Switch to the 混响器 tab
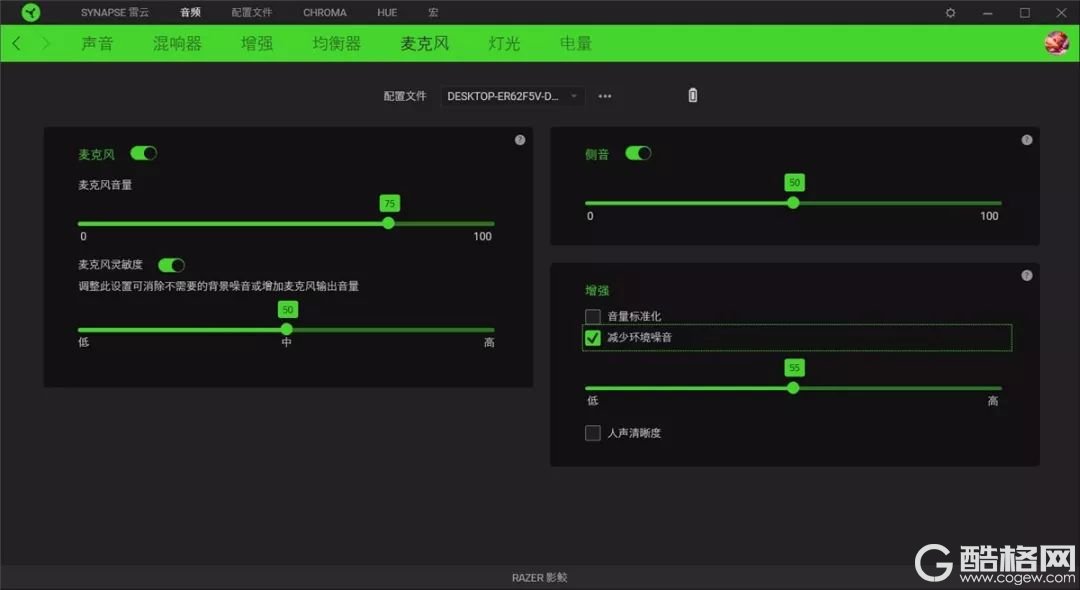Image resolution: width=1080 pixels, height=590 pixels. [177, 43]
